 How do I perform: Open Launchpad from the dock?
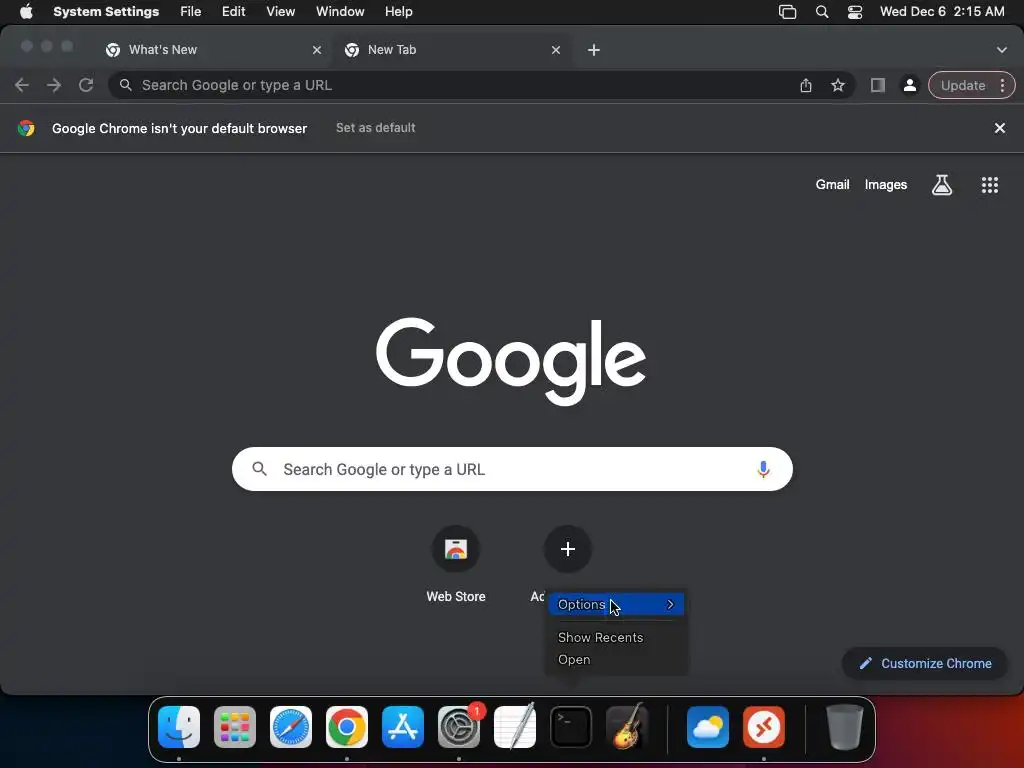pos(235,727)
